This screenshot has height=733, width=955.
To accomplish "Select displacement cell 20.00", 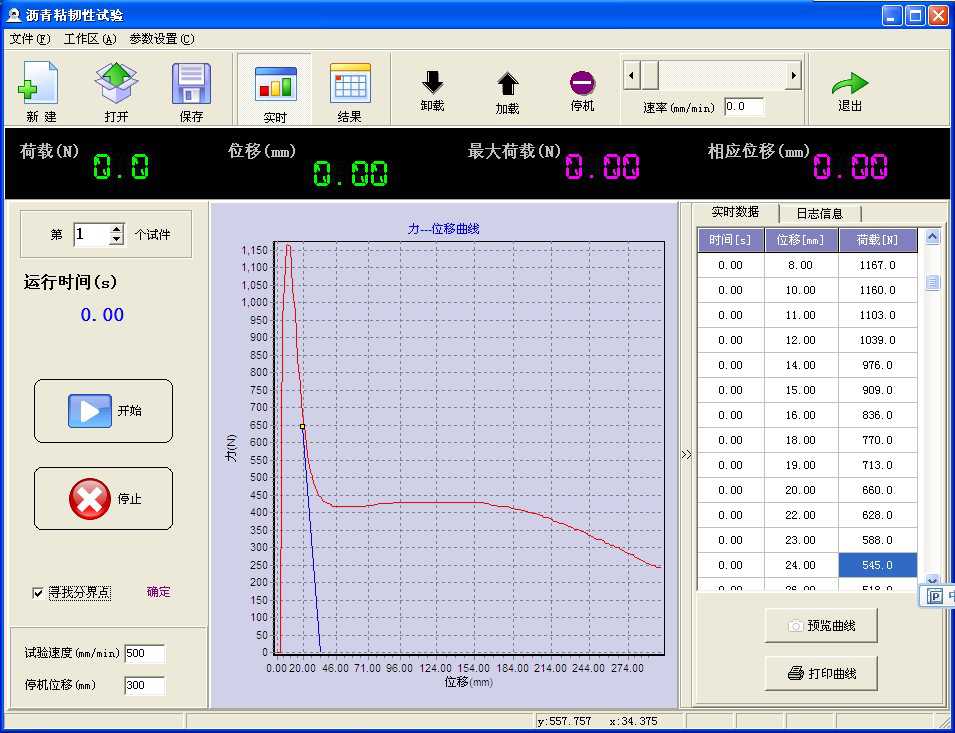I will [x=801, y=489].
